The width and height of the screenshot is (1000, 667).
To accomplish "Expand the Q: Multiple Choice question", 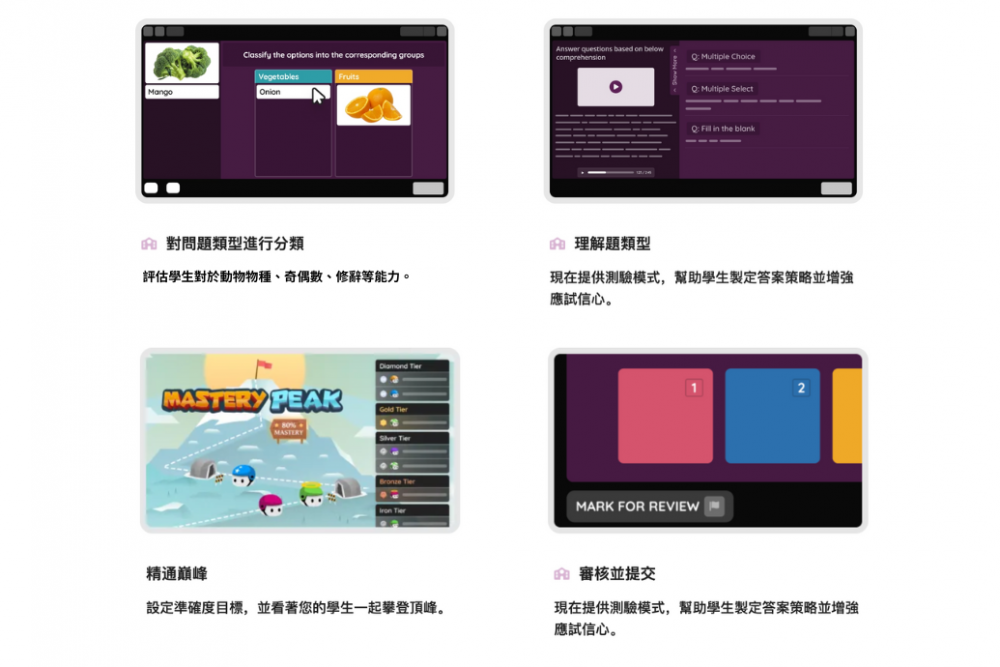I will [723, 57].
